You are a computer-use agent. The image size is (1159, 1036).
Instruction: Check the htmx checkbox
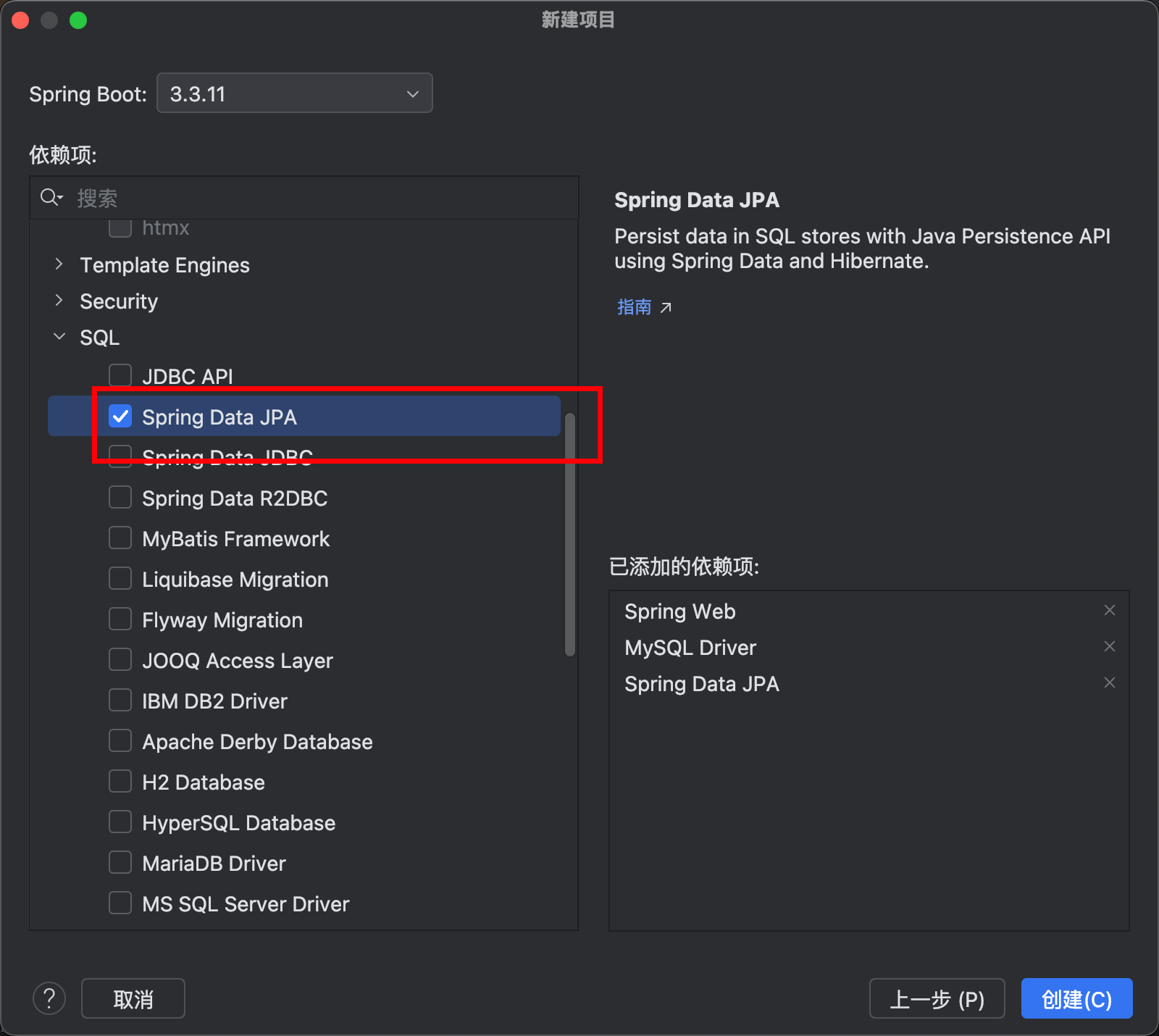tap(120, 227)
